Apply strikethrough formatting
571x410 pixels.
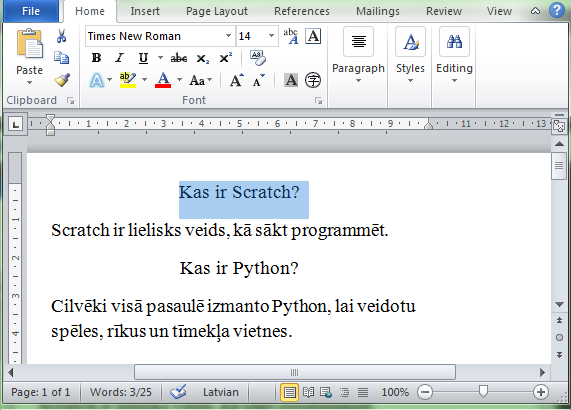(x=179, y=58)
